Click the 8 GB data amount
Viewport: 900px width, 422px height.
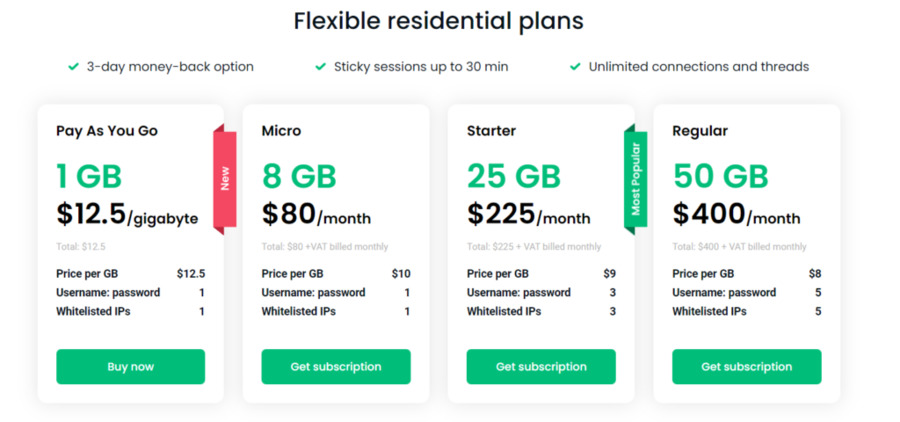pyautogui.click(x=299, y=176)
